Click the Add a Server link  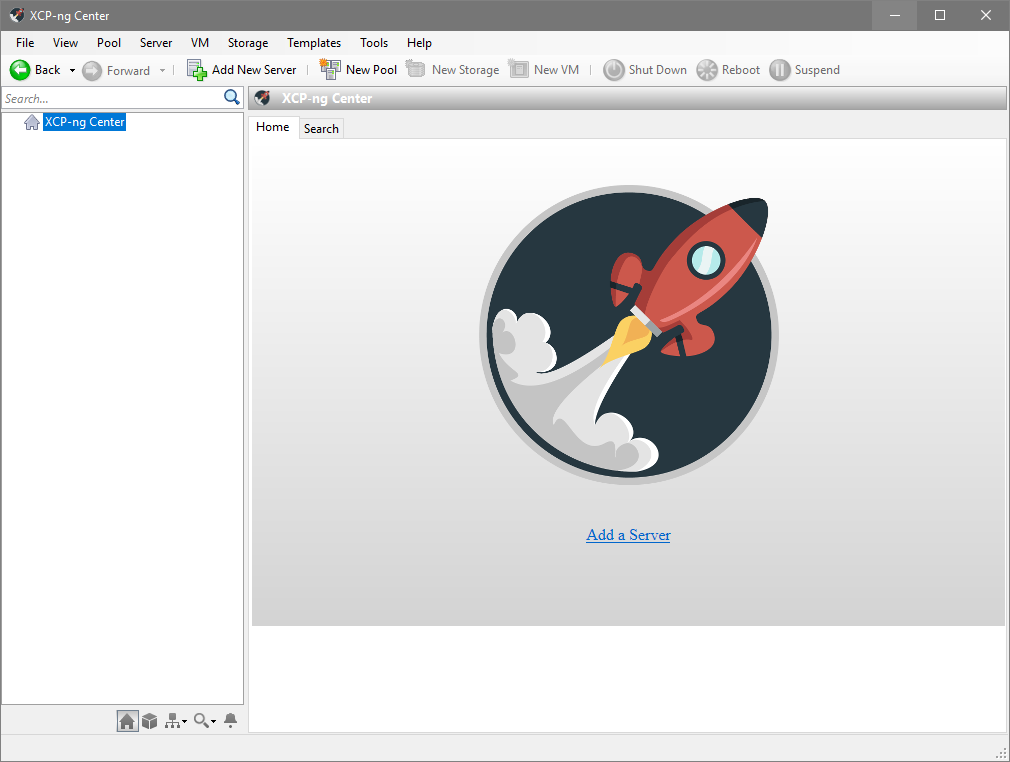tap(628, 535)
